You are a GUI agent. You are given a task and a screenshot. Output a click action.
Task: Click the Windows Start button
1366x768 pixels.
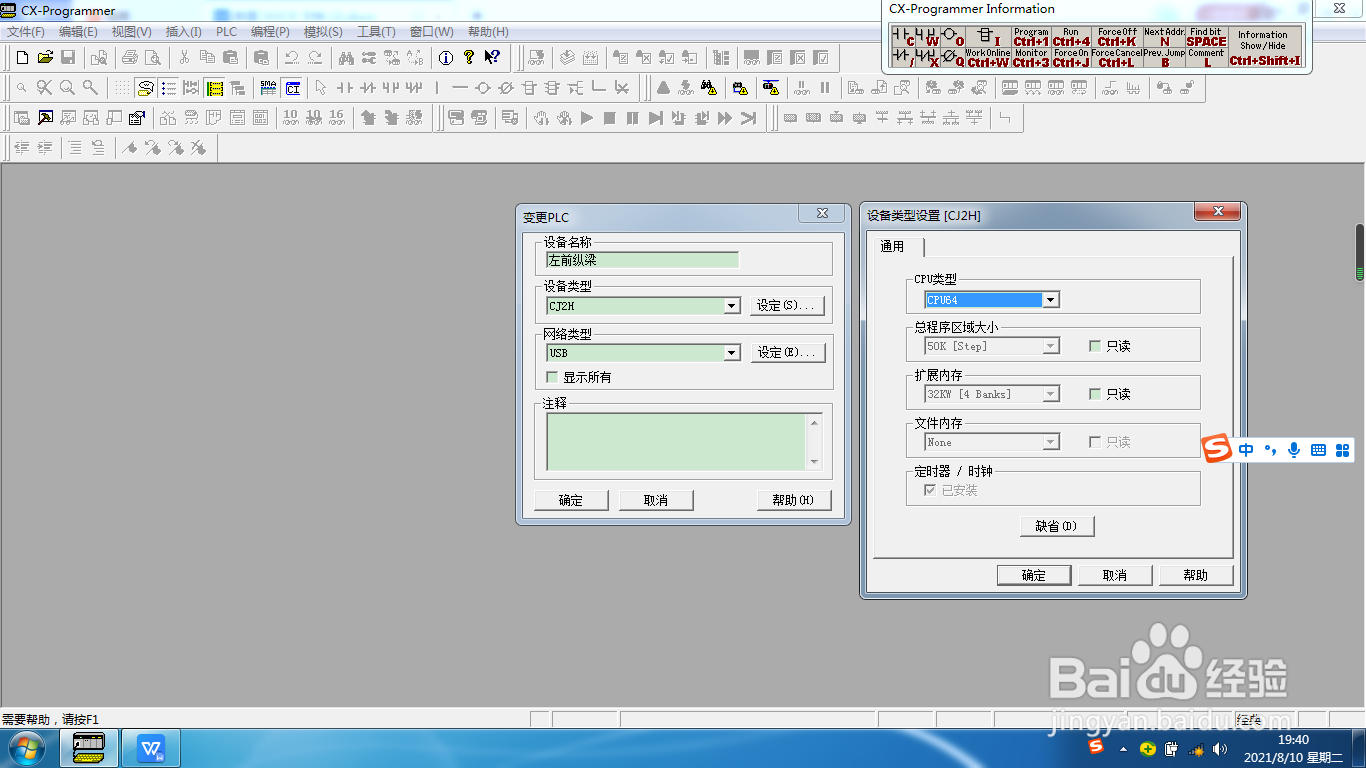pos(26,747)
